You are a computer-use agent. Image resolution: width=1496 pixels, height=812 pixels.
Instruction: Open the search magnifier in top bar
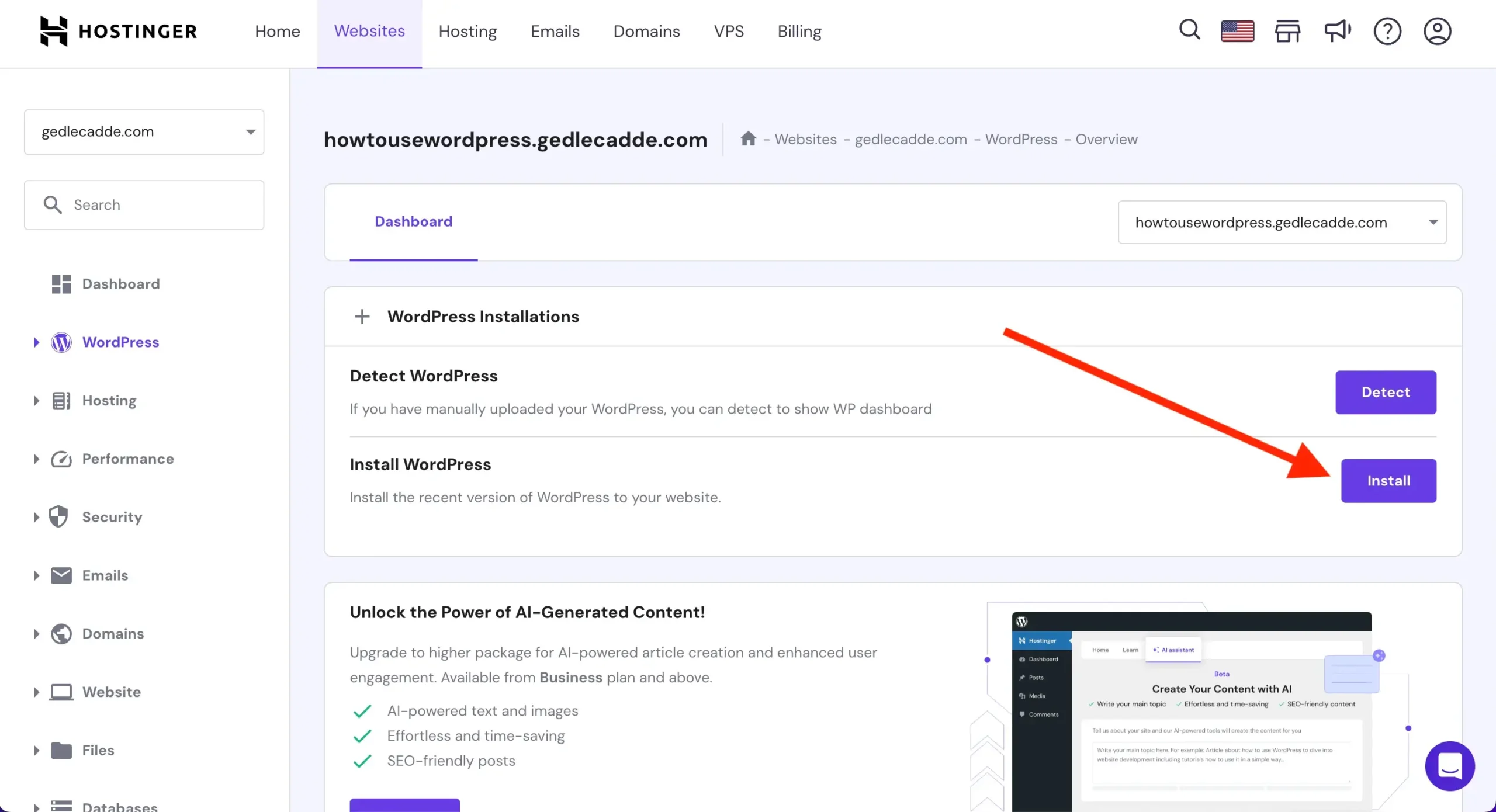click(1189, 30)
